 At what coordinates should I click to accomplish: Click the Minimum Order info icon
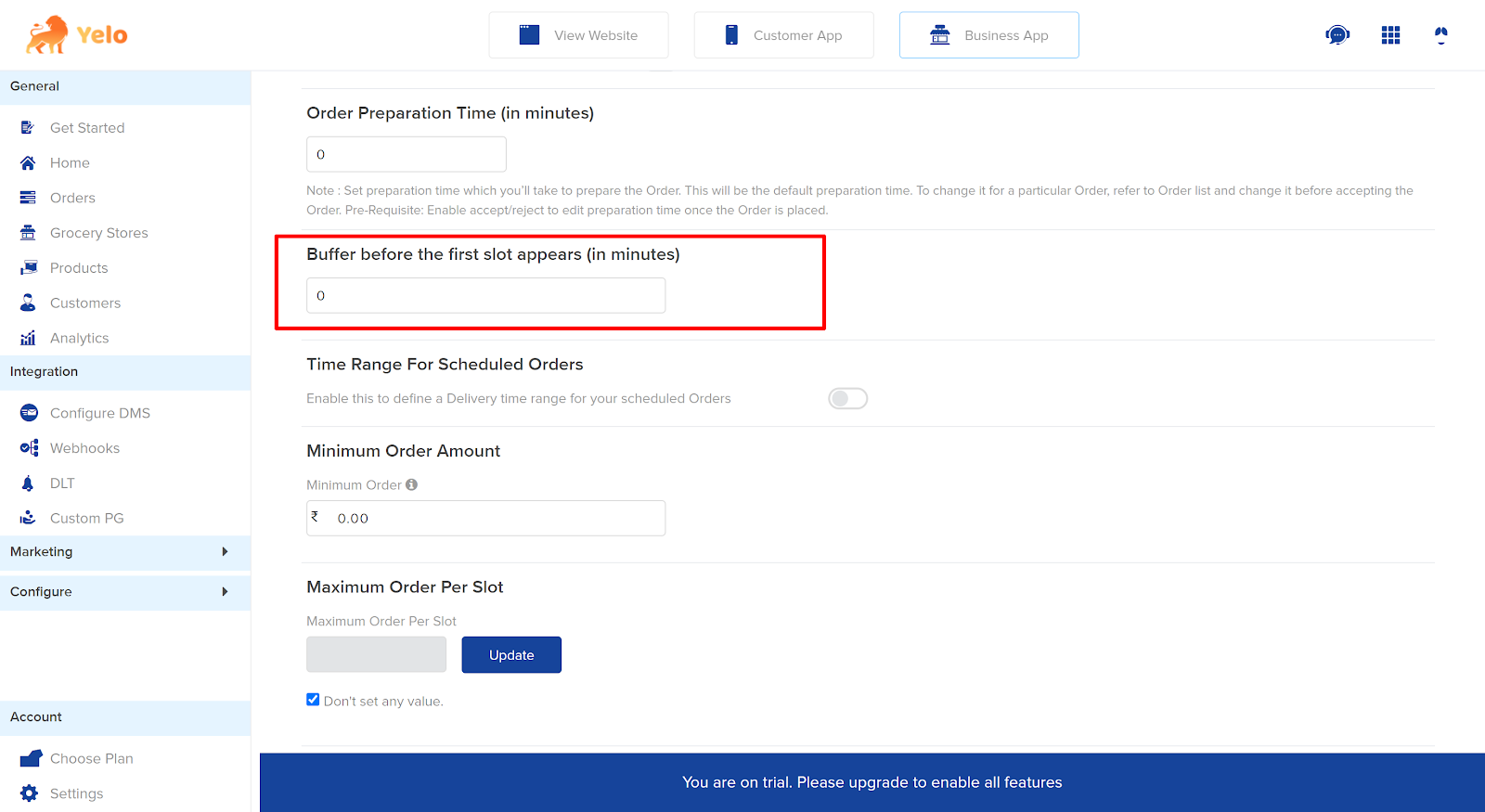click(411, 484)
